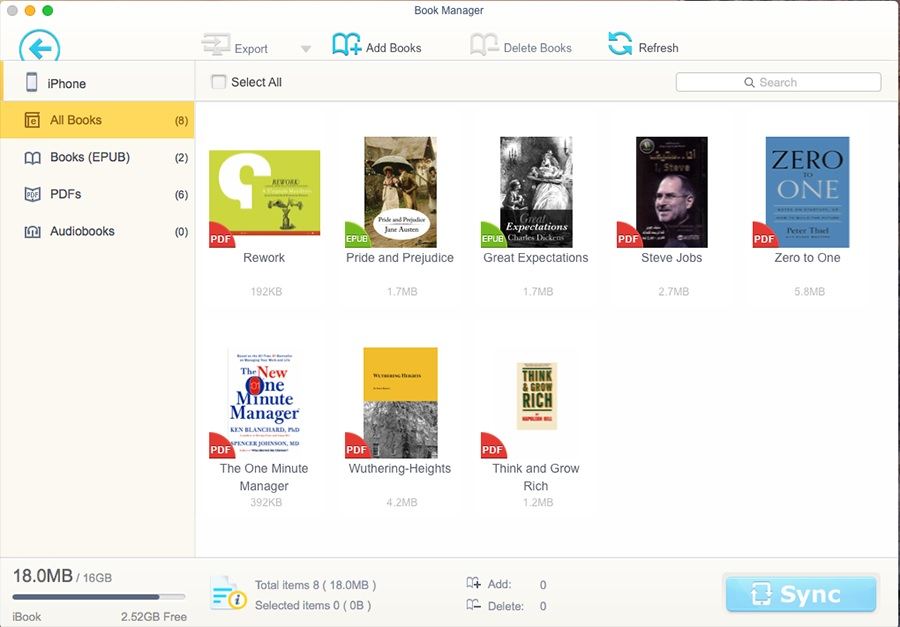Open the All Books category
The height and width of the screenshot is (627, 900).
pos(97,120)
